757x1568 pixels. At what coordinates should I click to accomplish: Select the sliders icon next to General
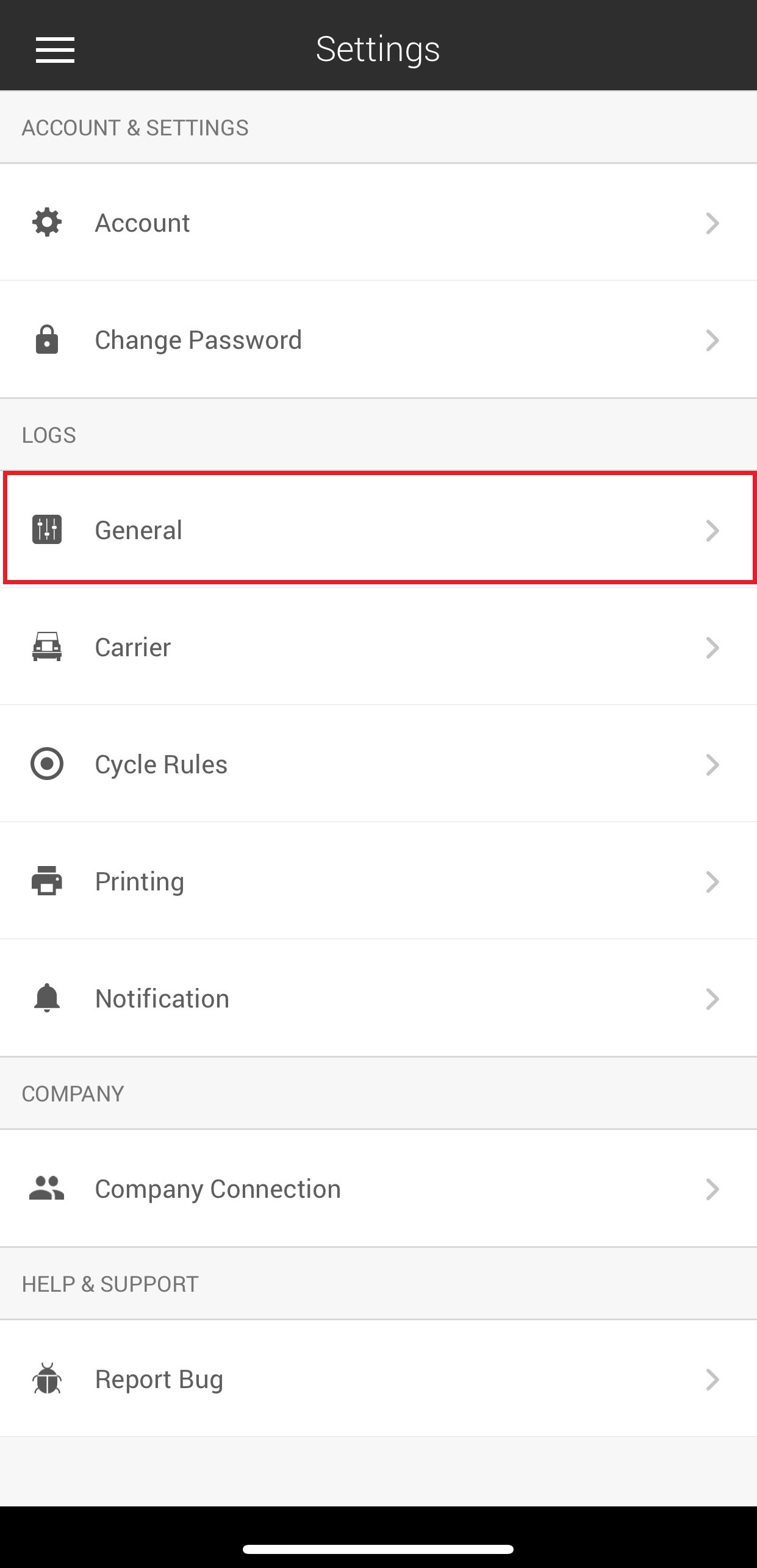(47, 530)
